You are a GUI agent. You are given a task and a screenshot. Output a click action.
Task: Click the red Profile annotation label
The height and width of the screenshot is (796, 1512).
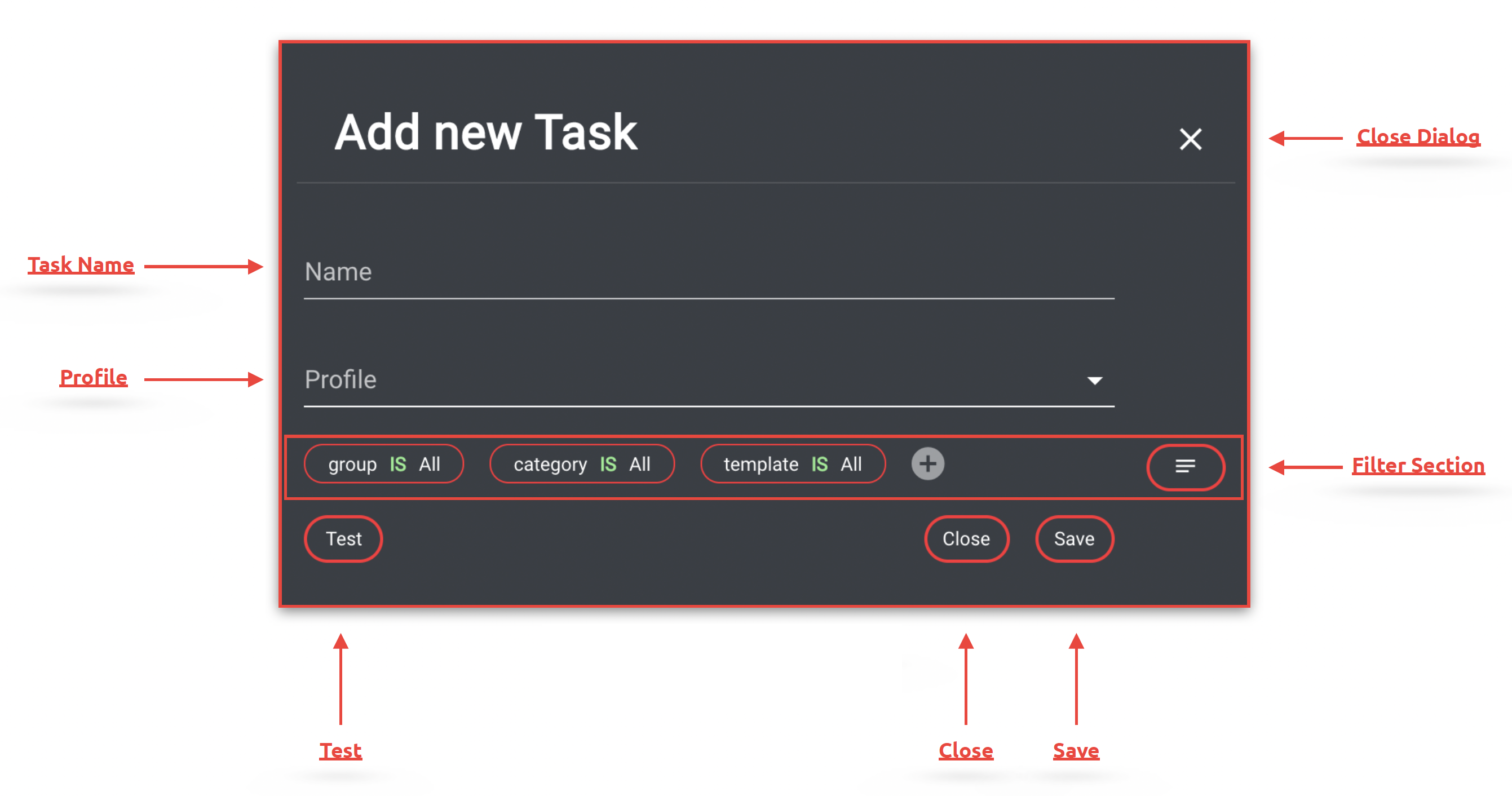tap(94, 378)
